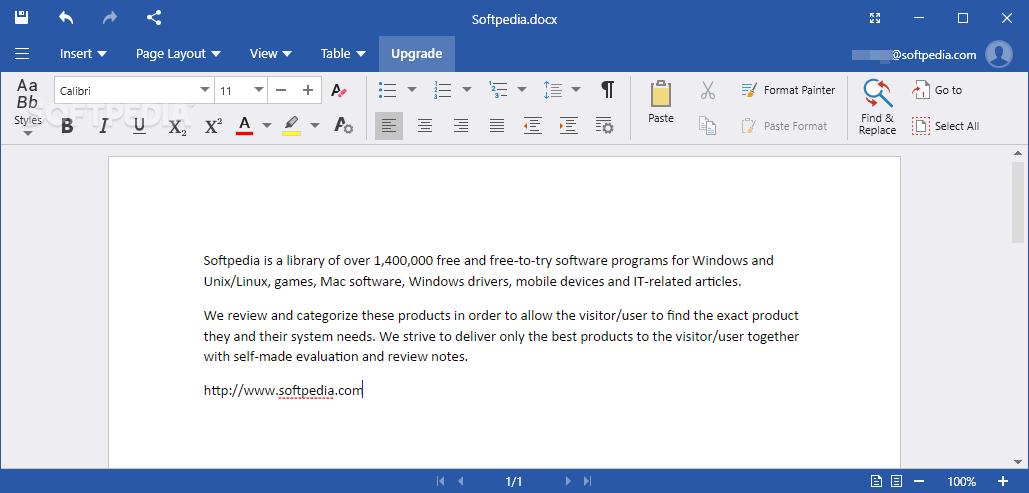Align text left
The height and width of the screenshot is (493, 1029).
(x=389, y=125)
